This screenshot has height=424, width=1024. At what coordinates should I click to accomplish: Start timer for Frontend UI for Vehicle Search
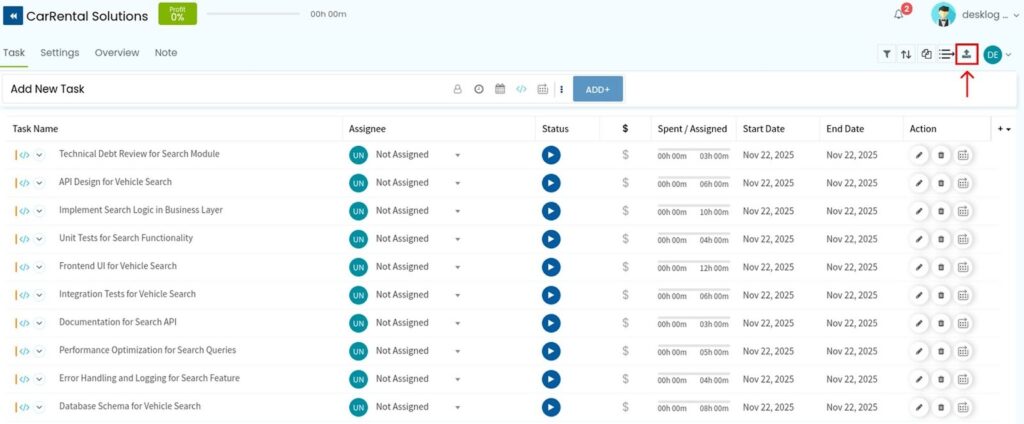[551, 267]
